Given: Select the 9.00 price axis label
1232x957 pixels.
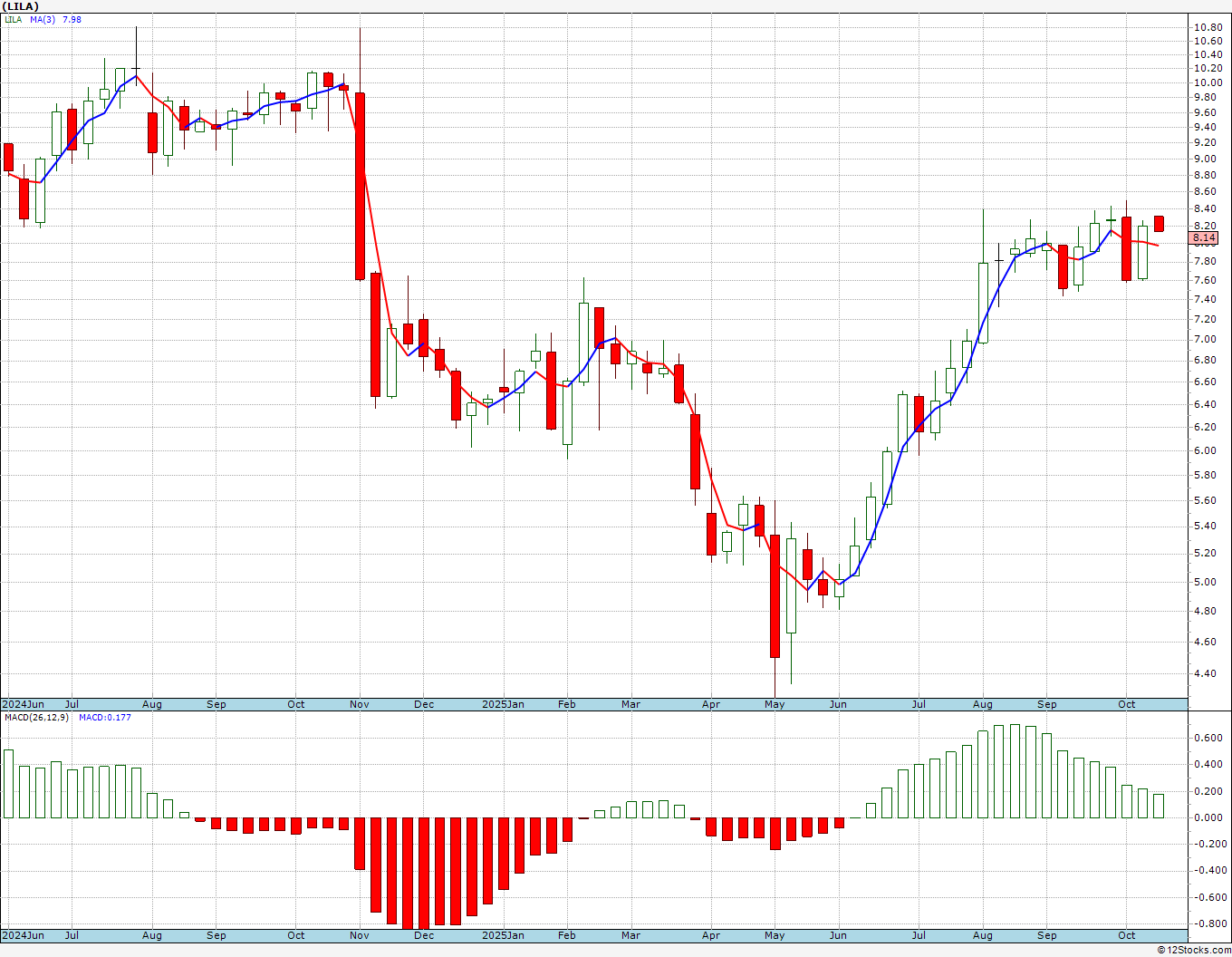Looking at the screenshot, I should pos(1205,159).
